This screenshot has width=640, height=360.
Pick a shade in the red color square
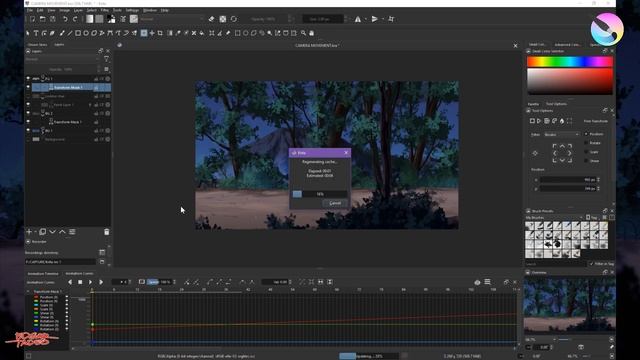point(570,82)
